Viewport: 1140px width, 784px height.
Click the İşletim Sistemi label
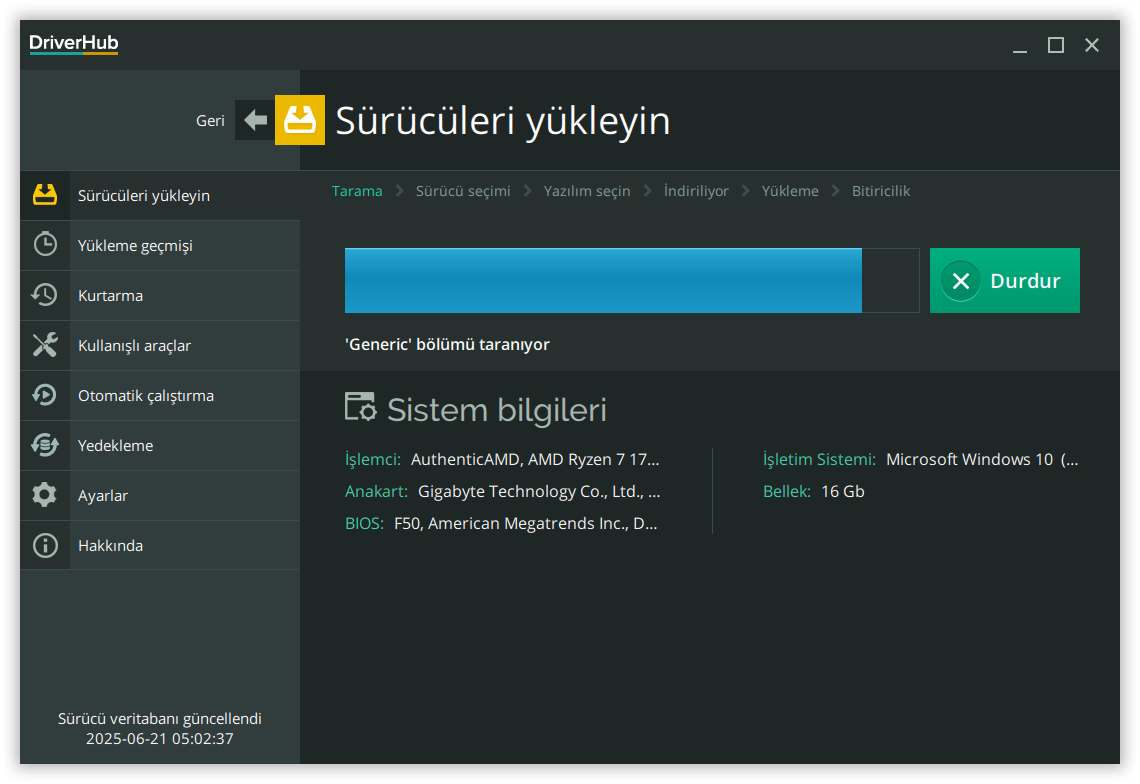click(819, 460)
